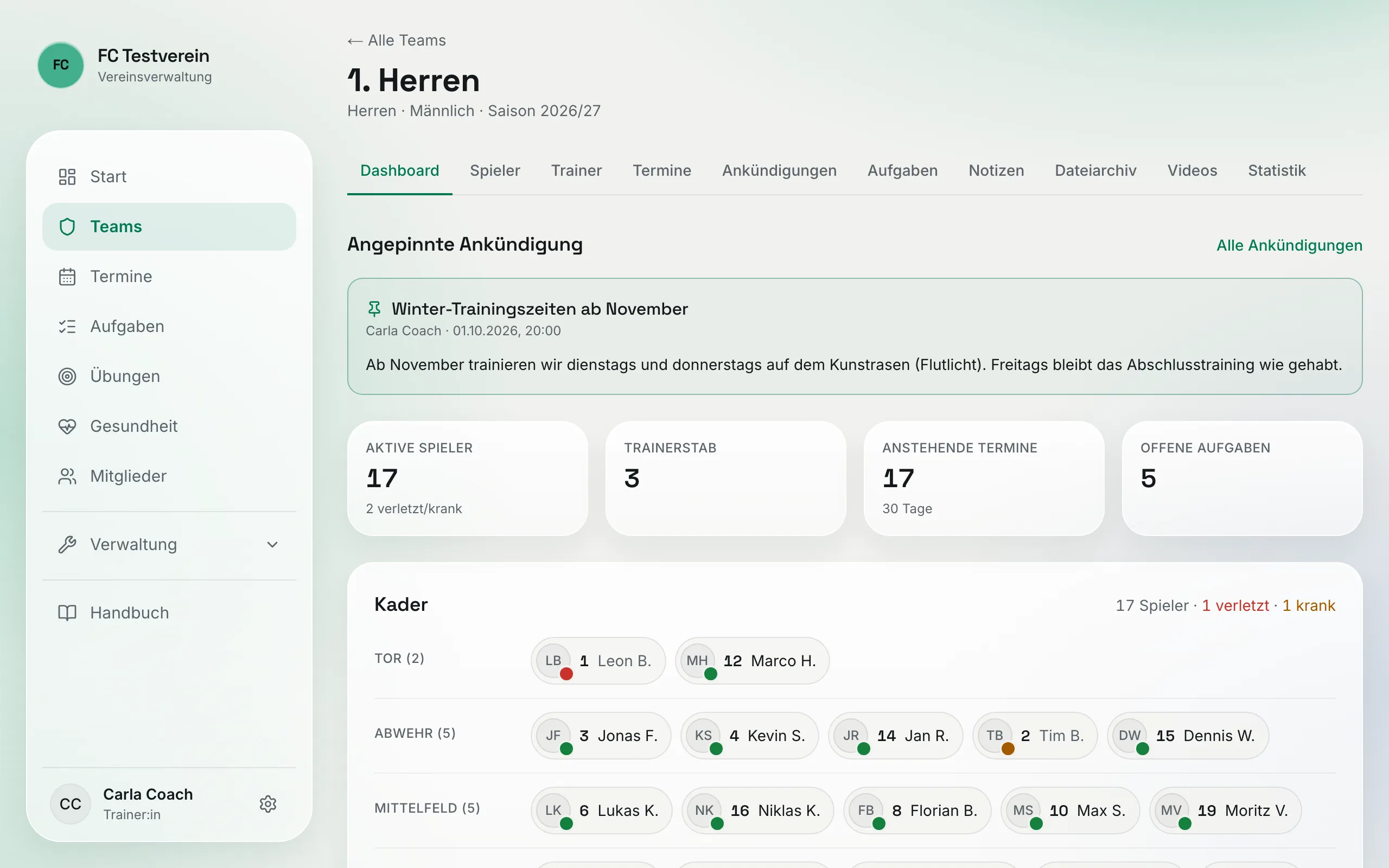The width and height of the screenshot is (1389, 868).
Task: Click the '2 verletzt/krank' text
Action: pyautogui.click(x=414, y=509)
